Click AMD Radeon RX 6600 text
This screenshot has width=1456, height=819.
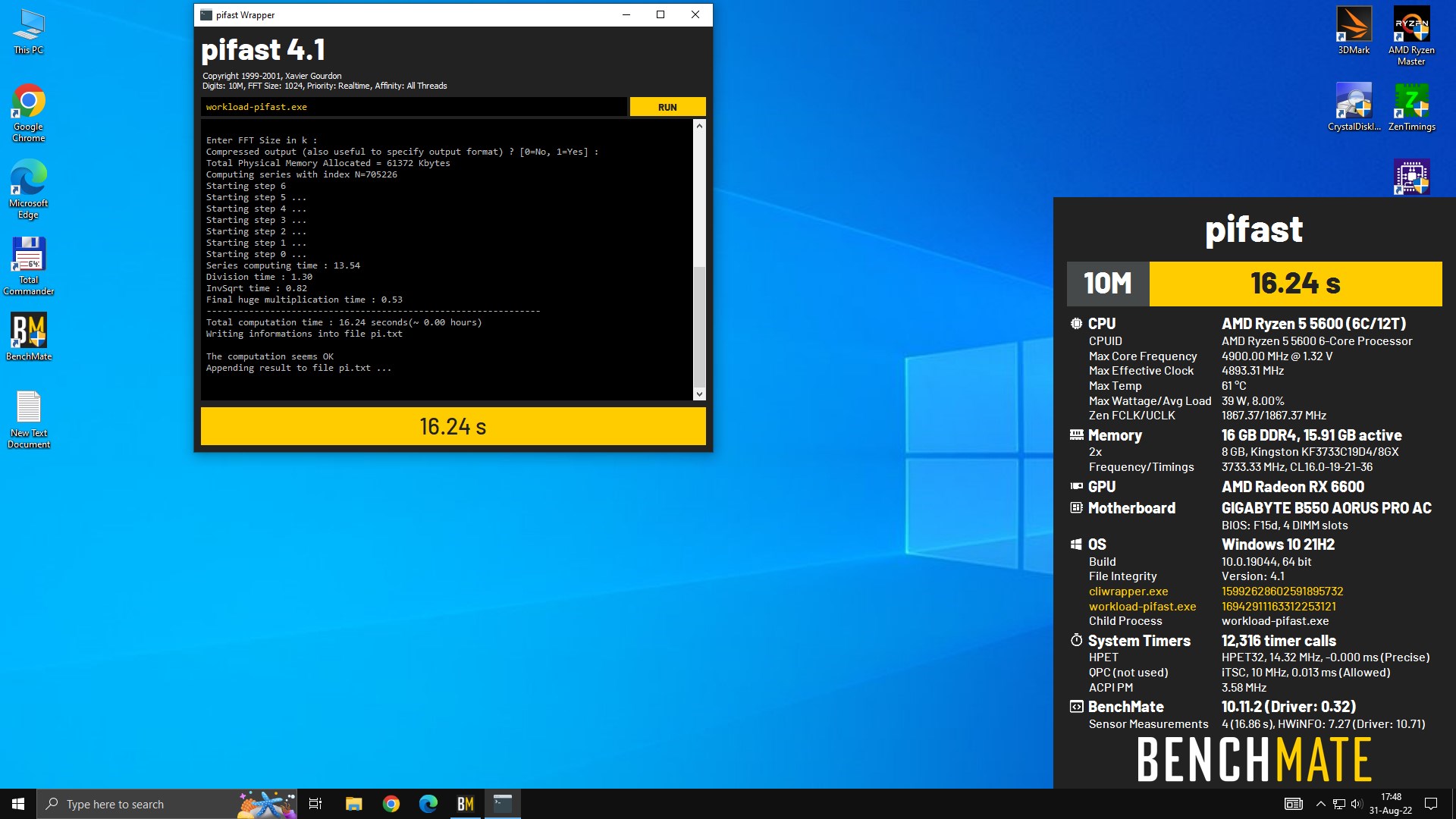[1293, 487]
